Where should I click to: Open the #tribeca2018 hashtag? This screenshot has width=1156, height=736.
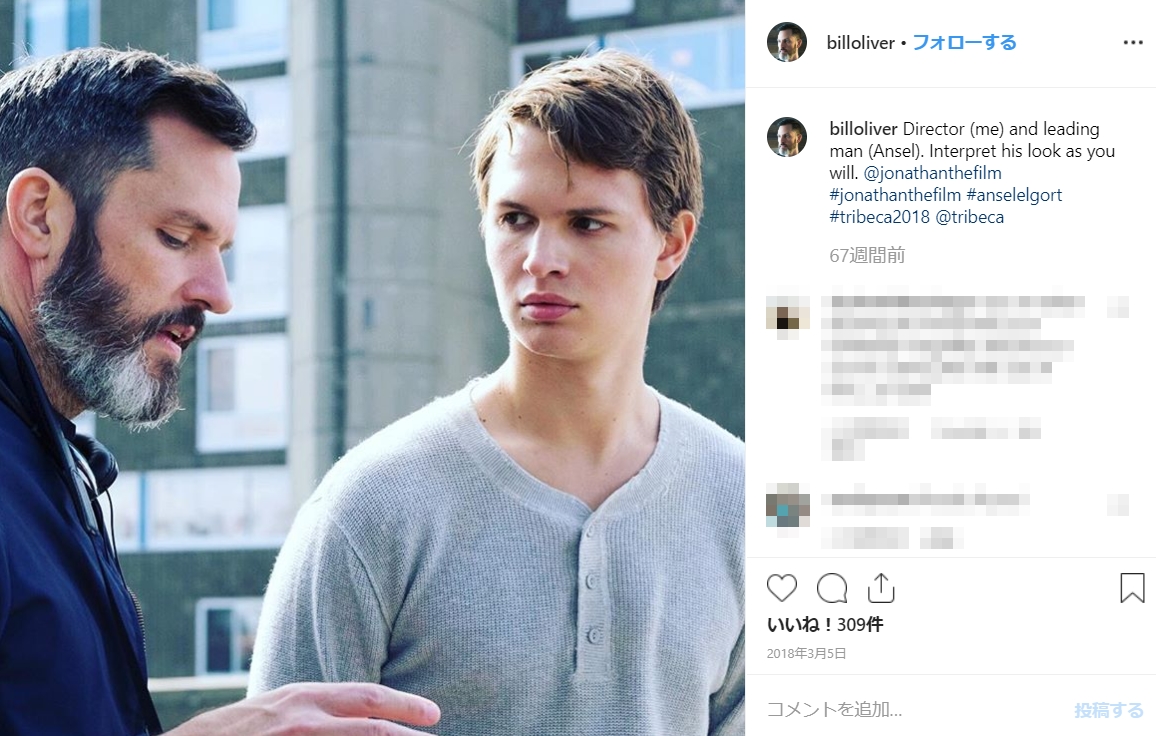click(880, 217)
